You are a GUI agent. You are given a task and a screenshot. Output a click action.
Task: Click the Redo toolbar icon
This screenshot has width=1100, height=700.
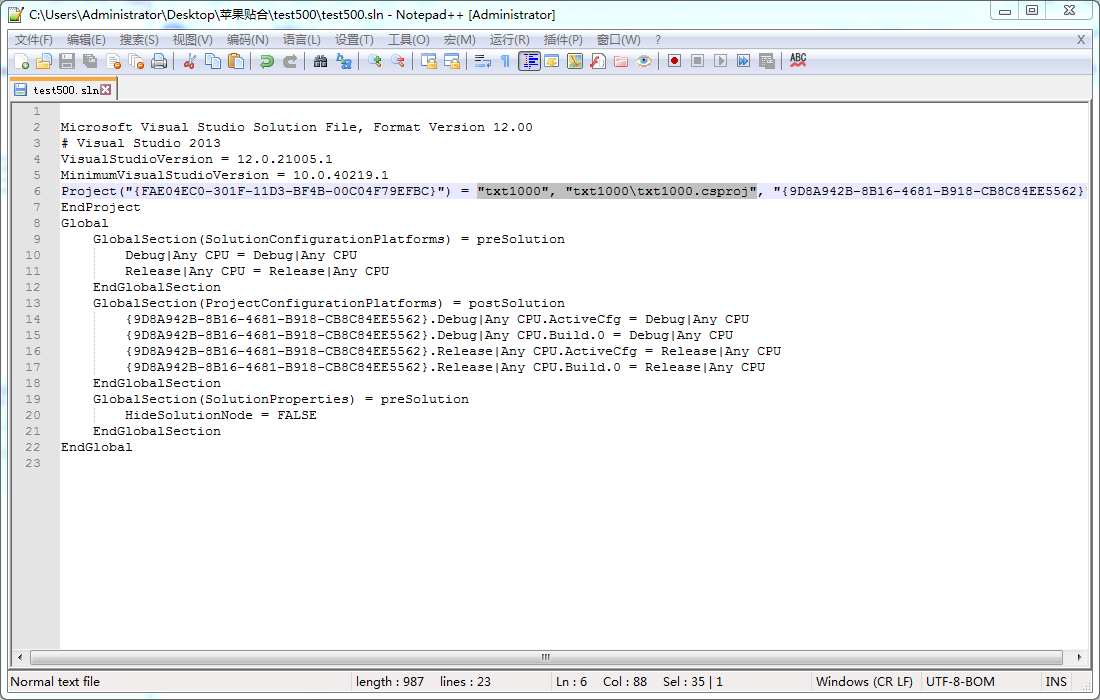[x=290, y=61]
